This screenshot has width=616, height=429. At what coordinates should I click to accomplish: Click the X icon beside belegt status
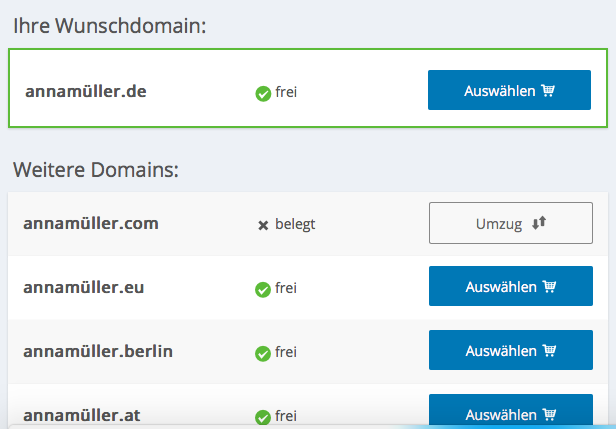263,226
